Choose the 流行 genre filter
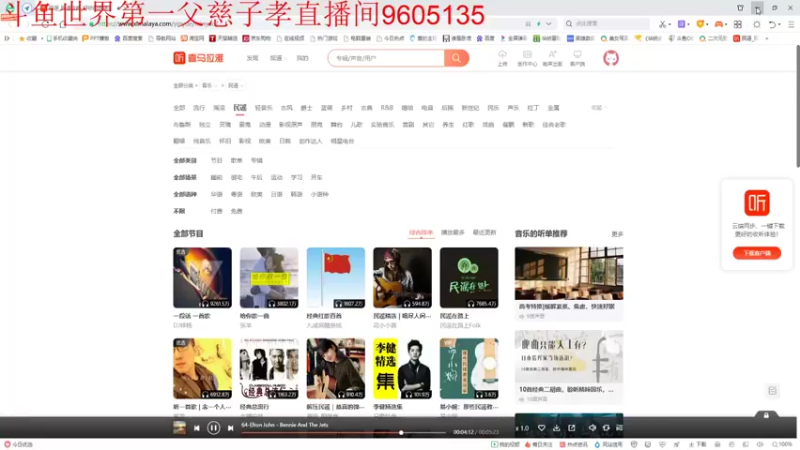800x450 pixels. (199, 108)
